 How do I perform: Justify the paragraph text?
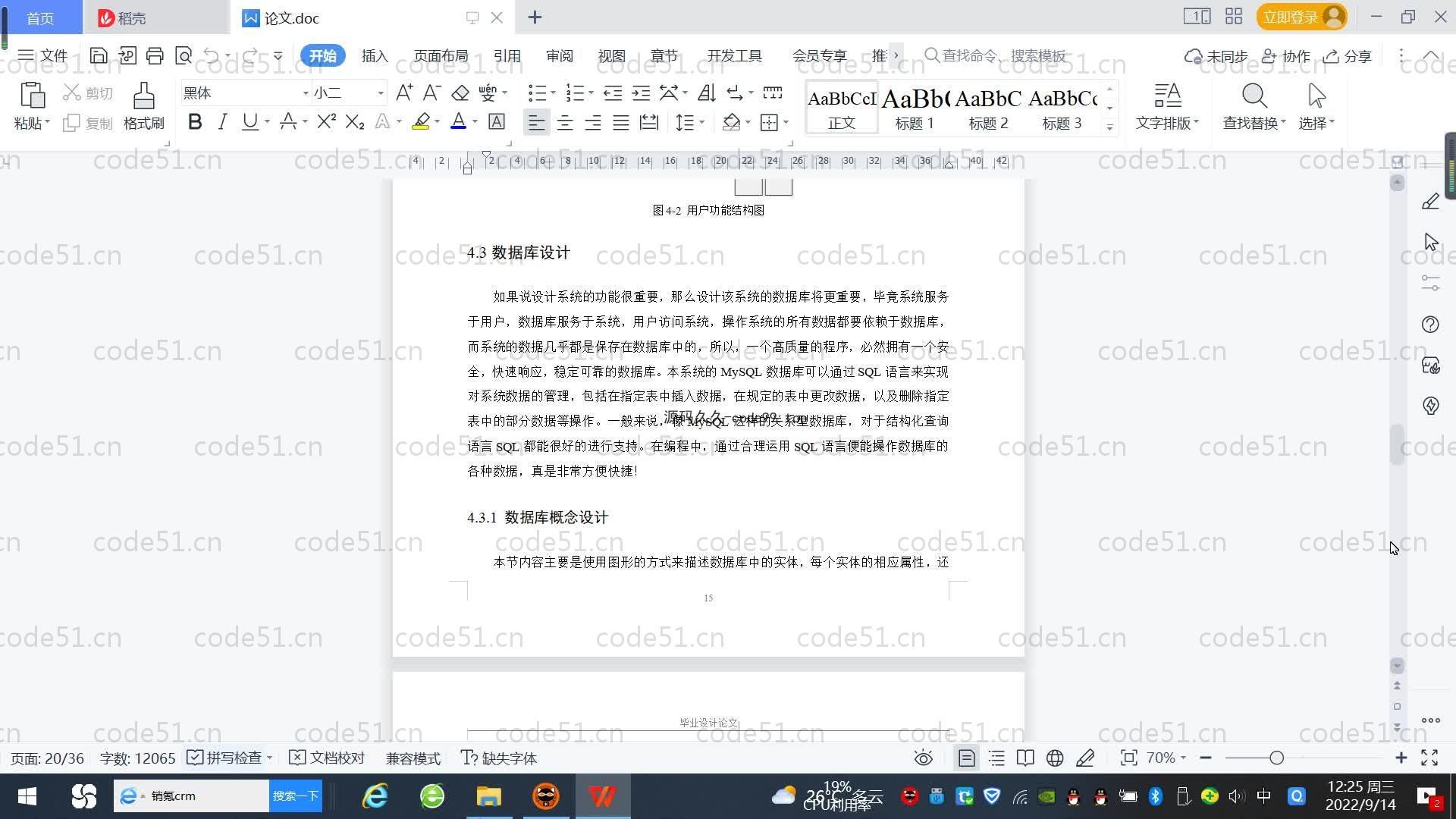pyautogui.click(x=621, y=122)
